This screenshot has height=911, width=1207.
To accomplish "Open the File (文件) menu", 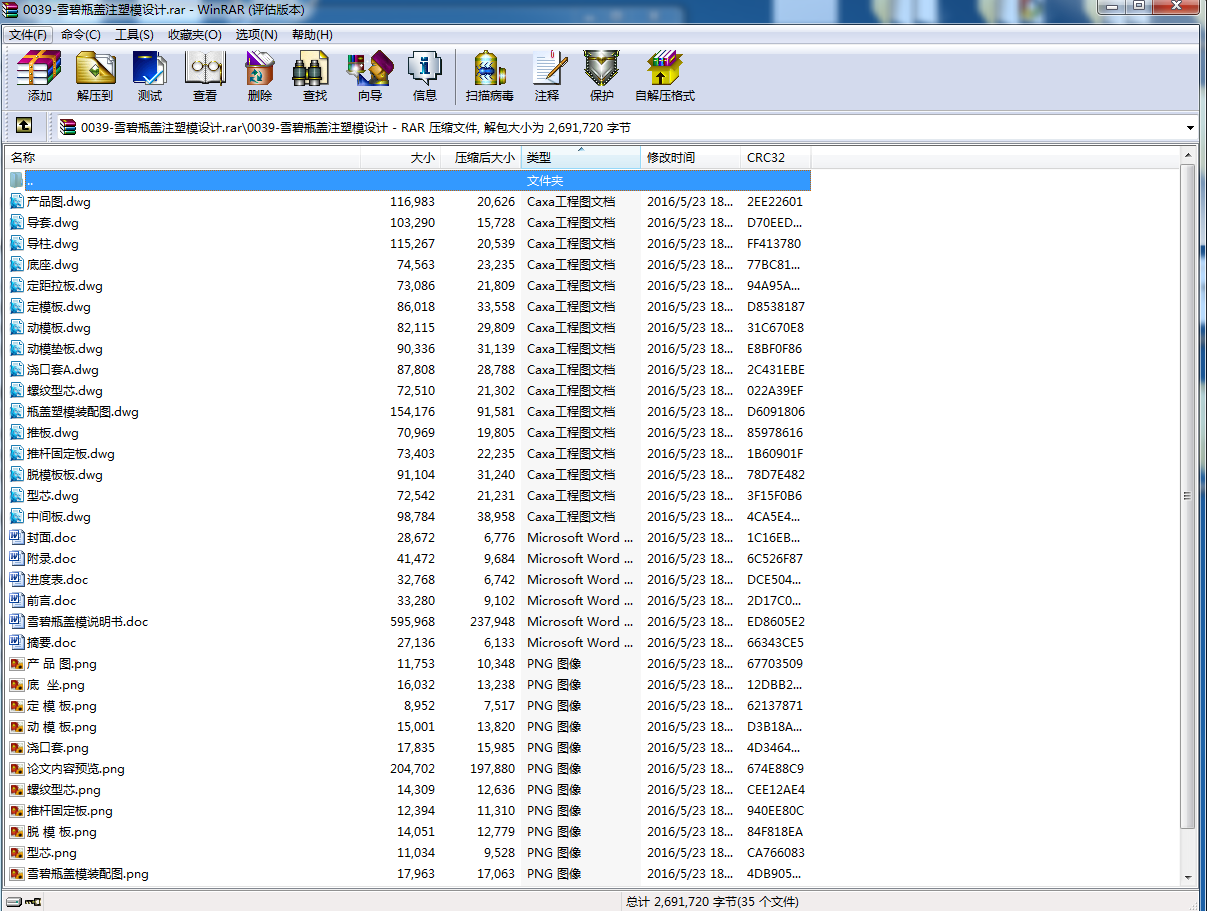I will click(x=28, y=34).
